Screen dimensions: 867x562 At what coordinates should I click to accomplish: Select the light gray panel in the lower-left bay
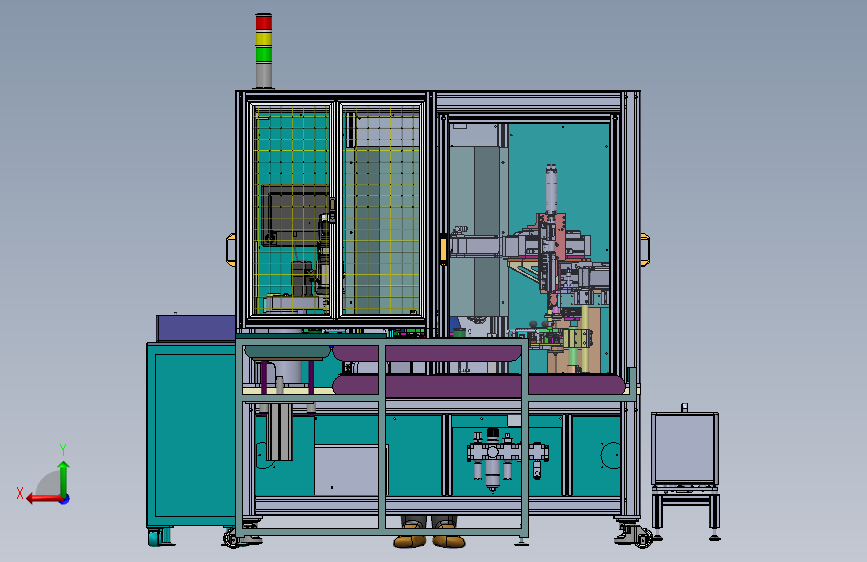(351, 470)
